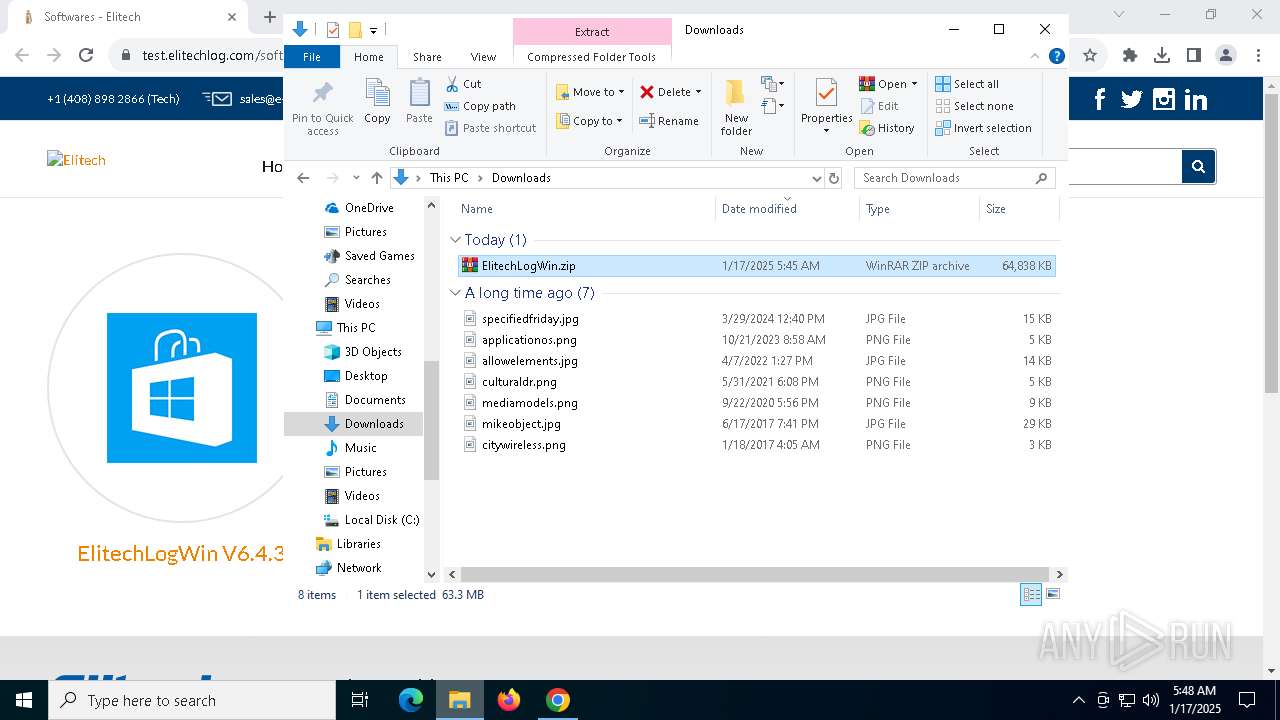Image resolution: width=1280 pixels, height=720 pixels.
Task: Click the Paste ribbon icon
Action: point(419,102)
